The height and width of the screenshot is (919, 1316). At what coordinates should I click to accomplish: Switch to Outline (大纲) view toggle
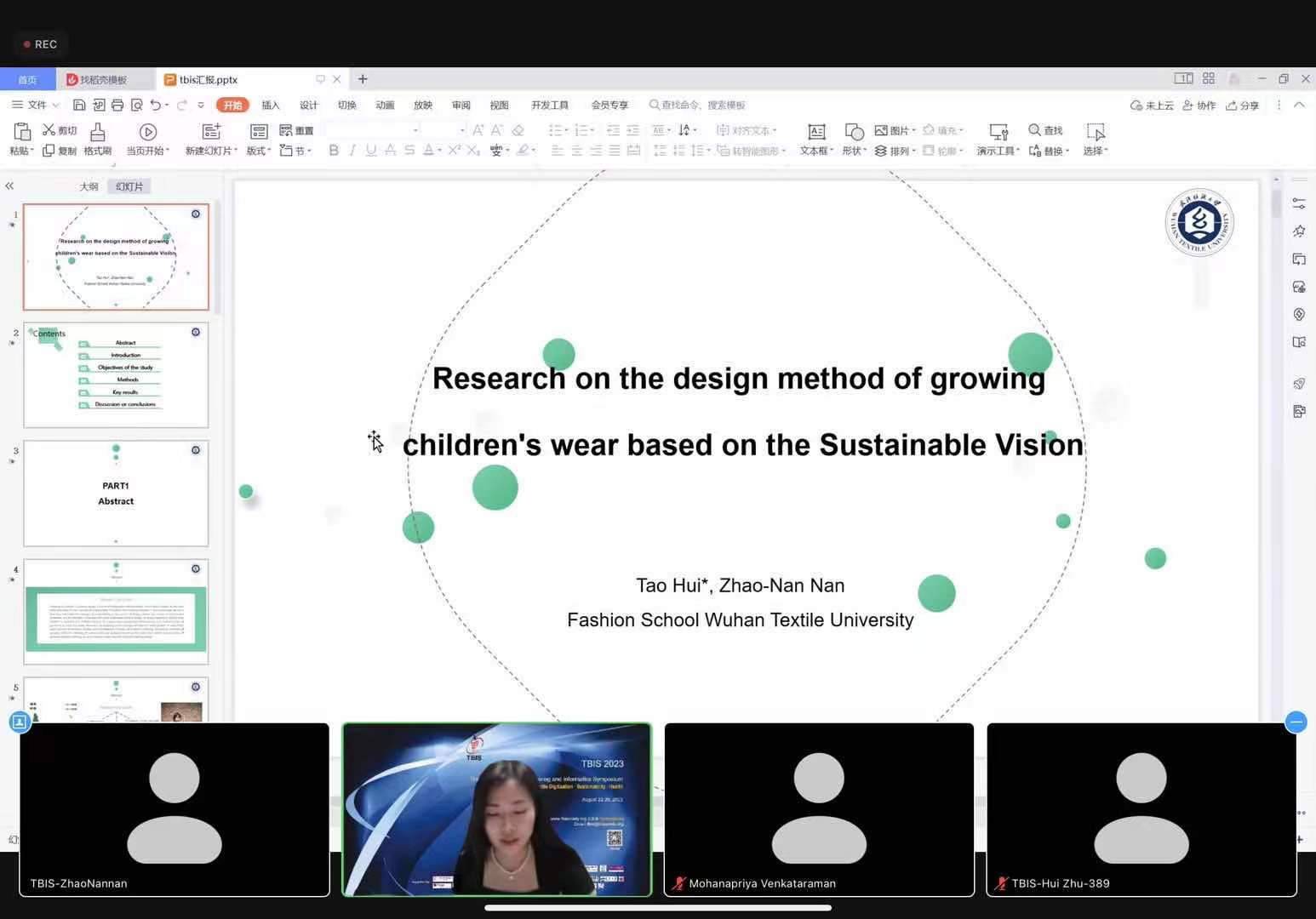click(x=89, y=186)
